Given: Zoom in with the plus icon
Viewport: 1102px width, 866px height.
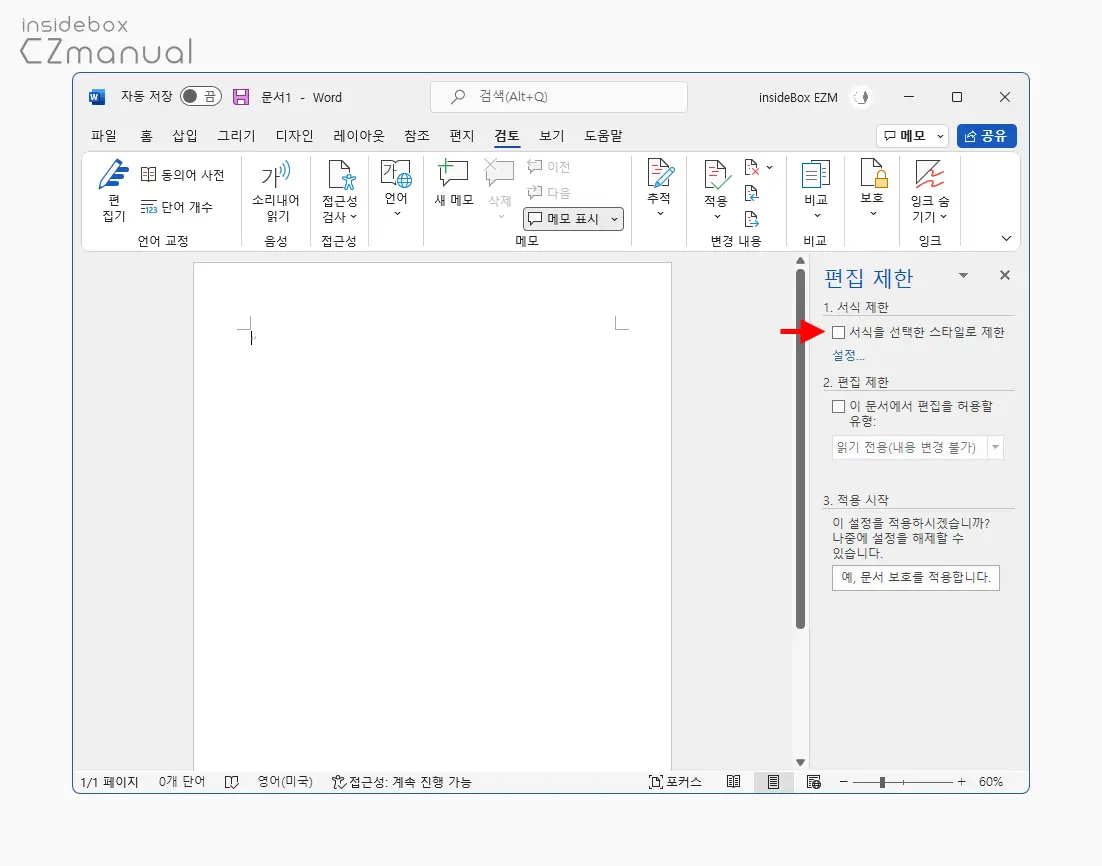Looking at the screenshot, I should [x=961, y=782].
